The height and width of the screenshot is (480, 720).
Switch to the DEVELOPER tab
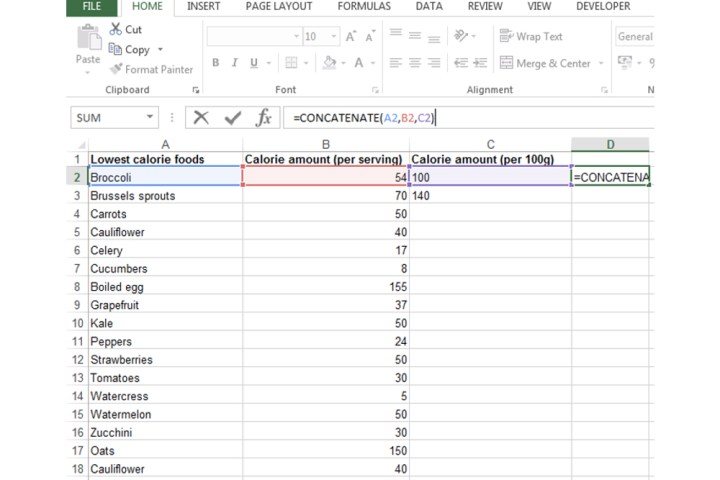pos(603,6)
